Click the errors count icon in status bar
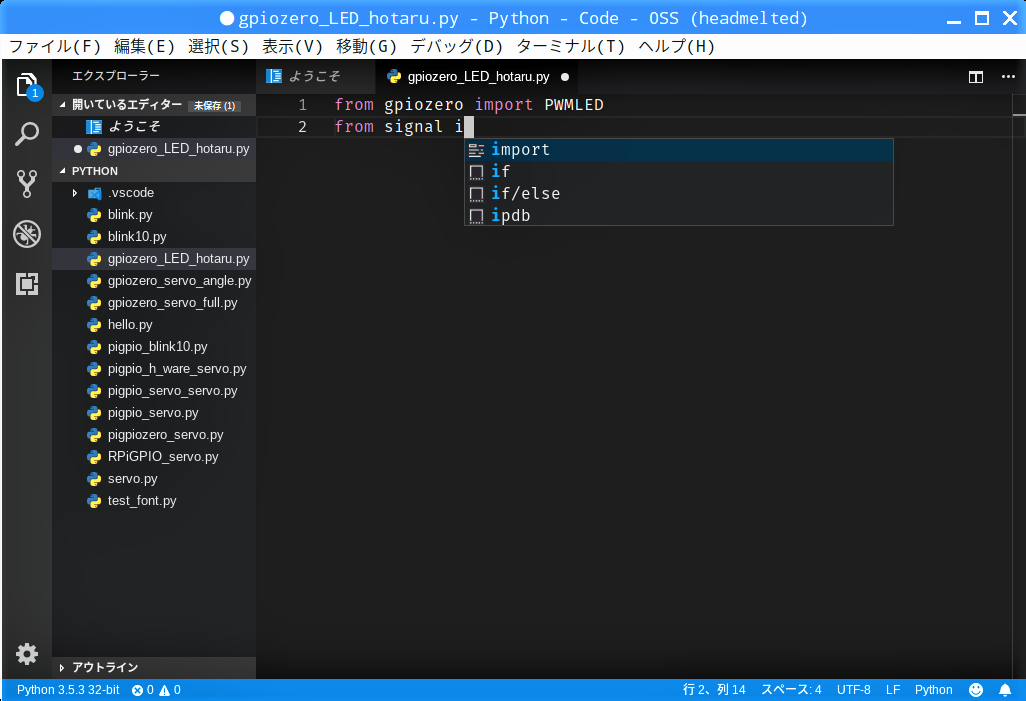 point(137,690)
